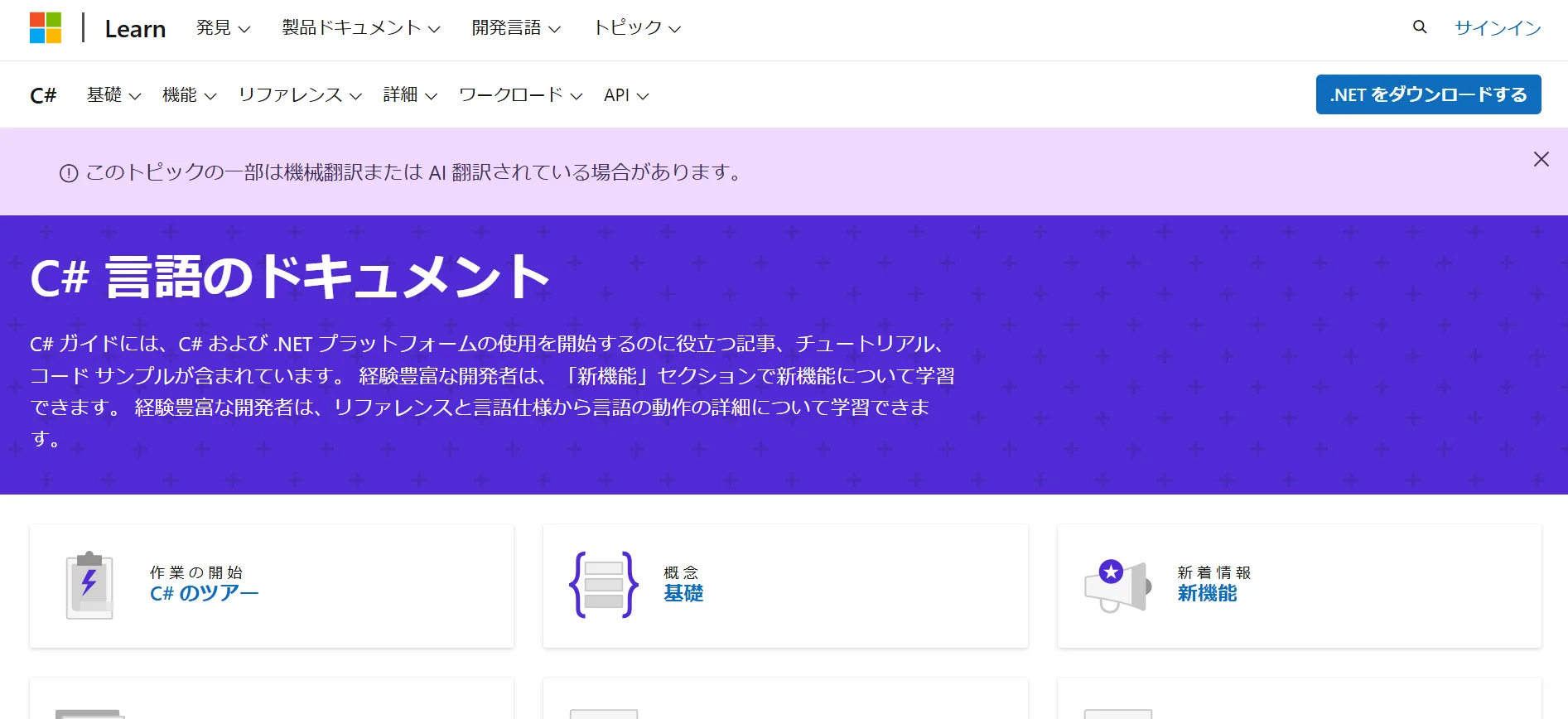1568x719 pixels.
Task: Open the C# のツアー link
Action: click(x=204, y=594)
